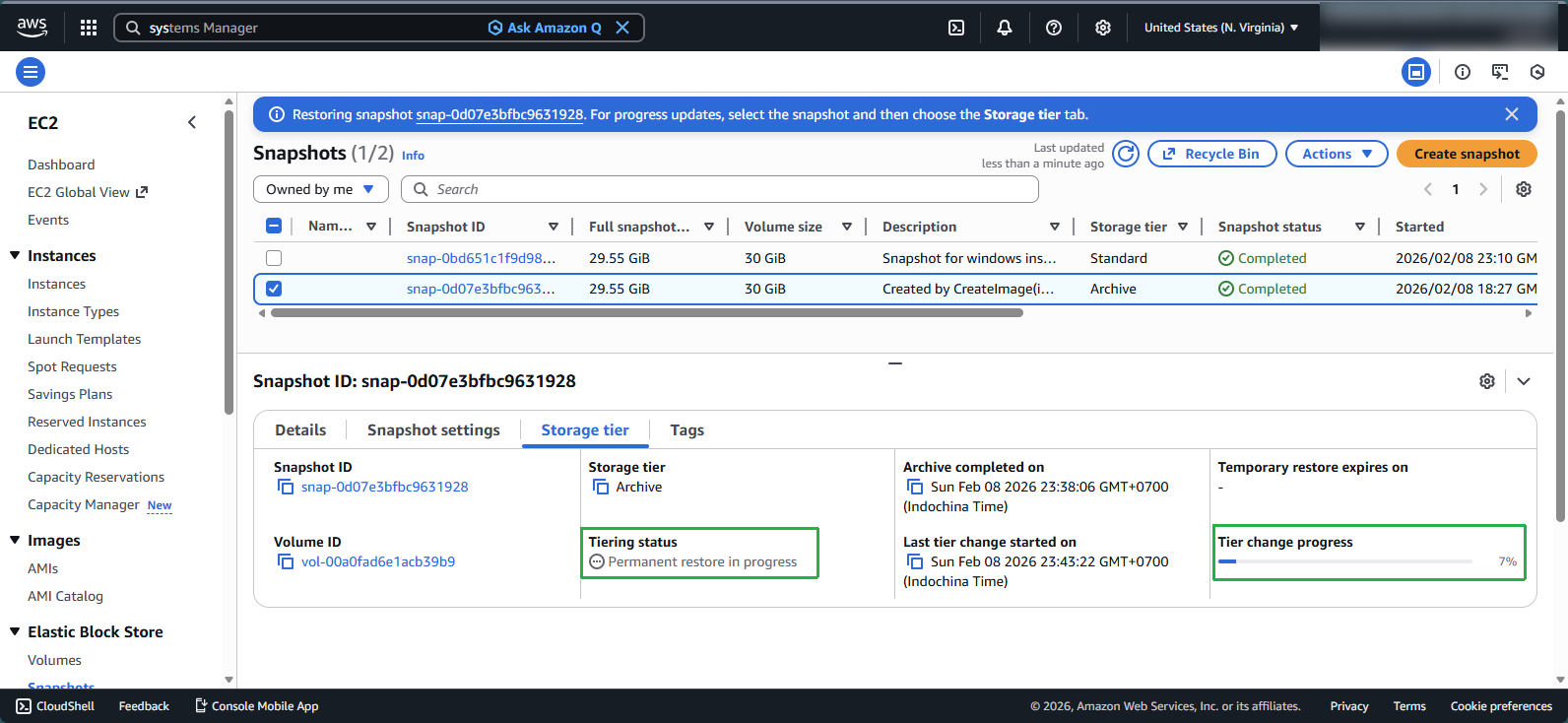Open the Actions dropdown
The width and height of the screenshot is (1568, 723).
pos(1336,154)
